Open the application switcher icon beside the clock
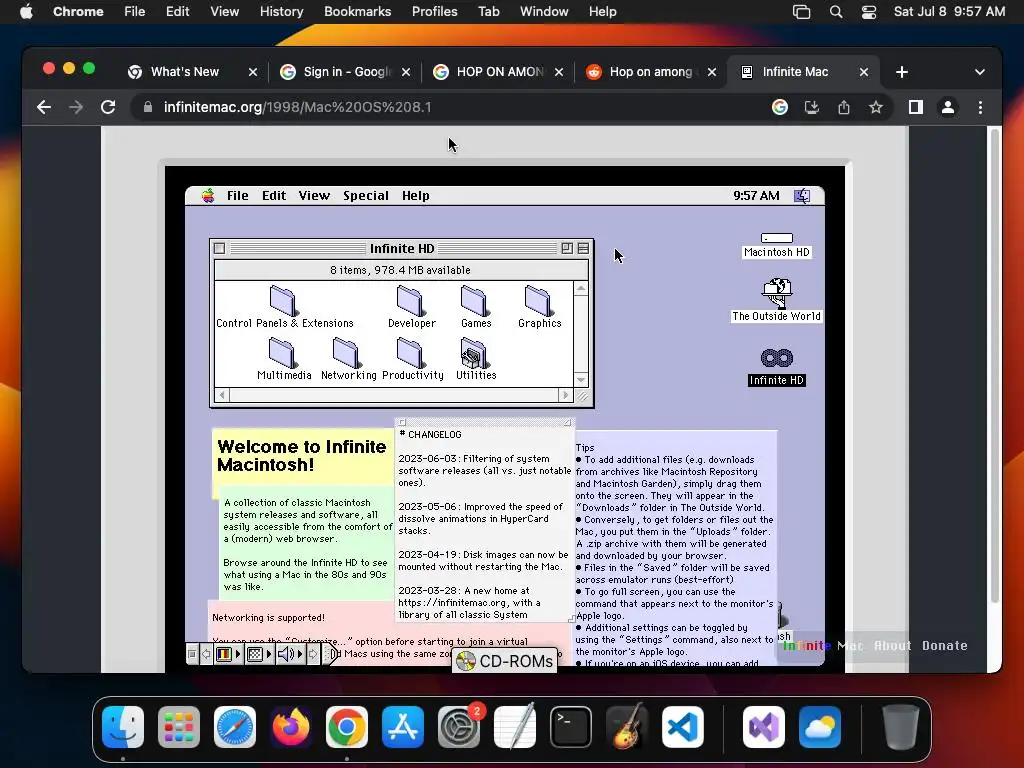 803,195
